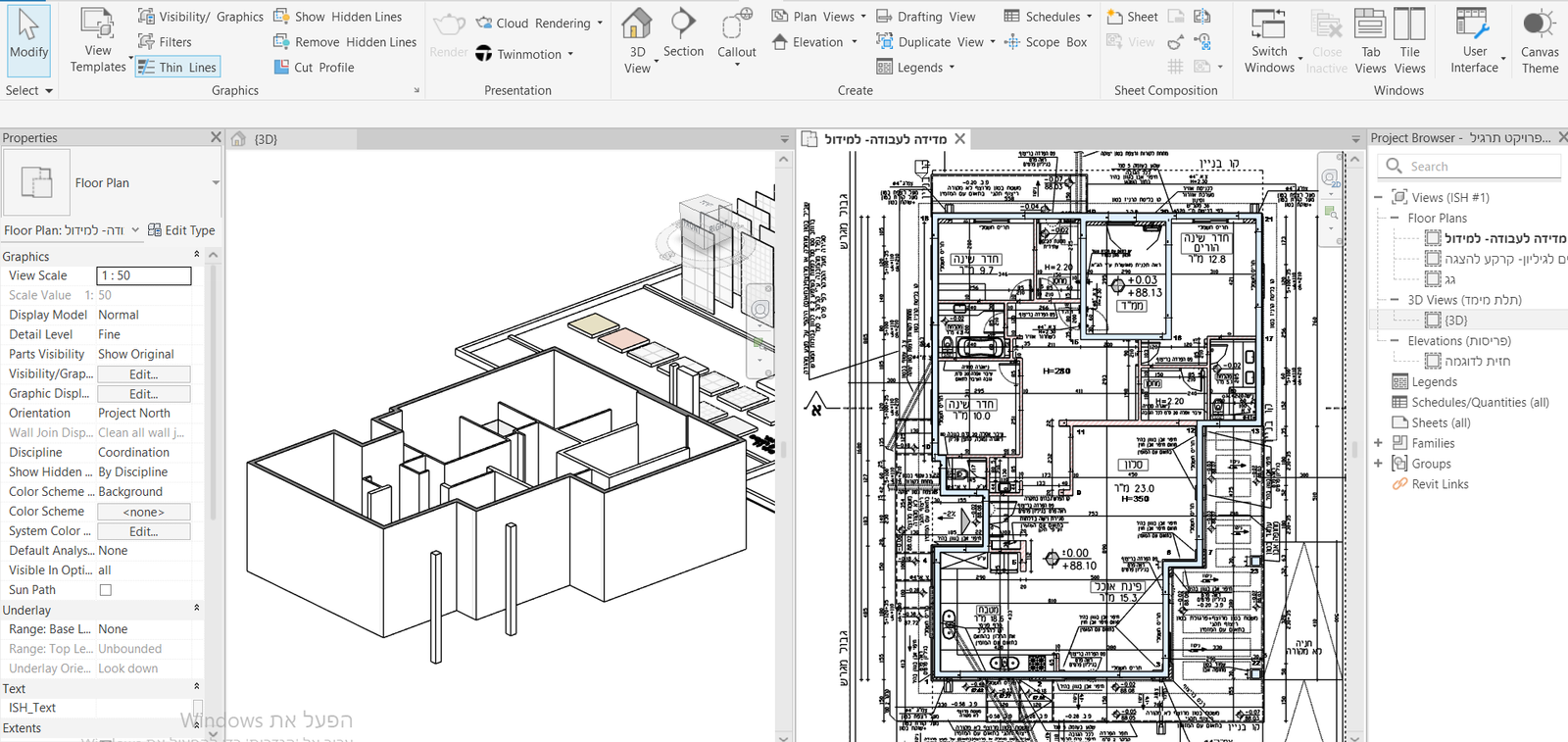The width and height of the screenshot is (1568, 742).
Task: Click Tile Views tool
Action: [1409, 41]
